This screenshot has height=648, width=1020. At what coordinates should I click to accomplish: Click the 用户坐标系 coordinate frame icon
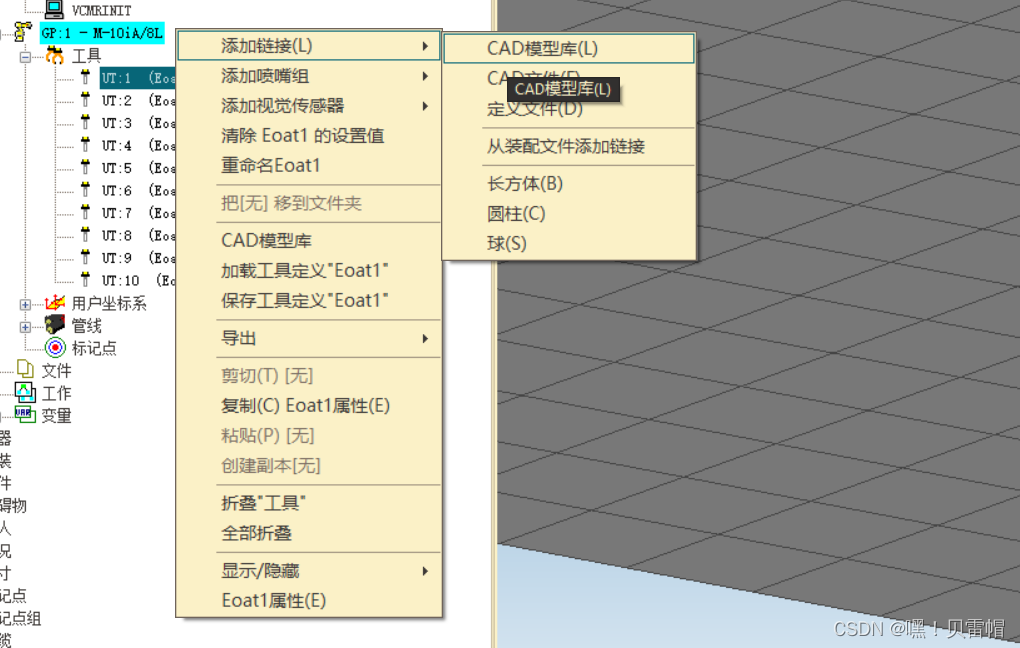tap(55, 303)
